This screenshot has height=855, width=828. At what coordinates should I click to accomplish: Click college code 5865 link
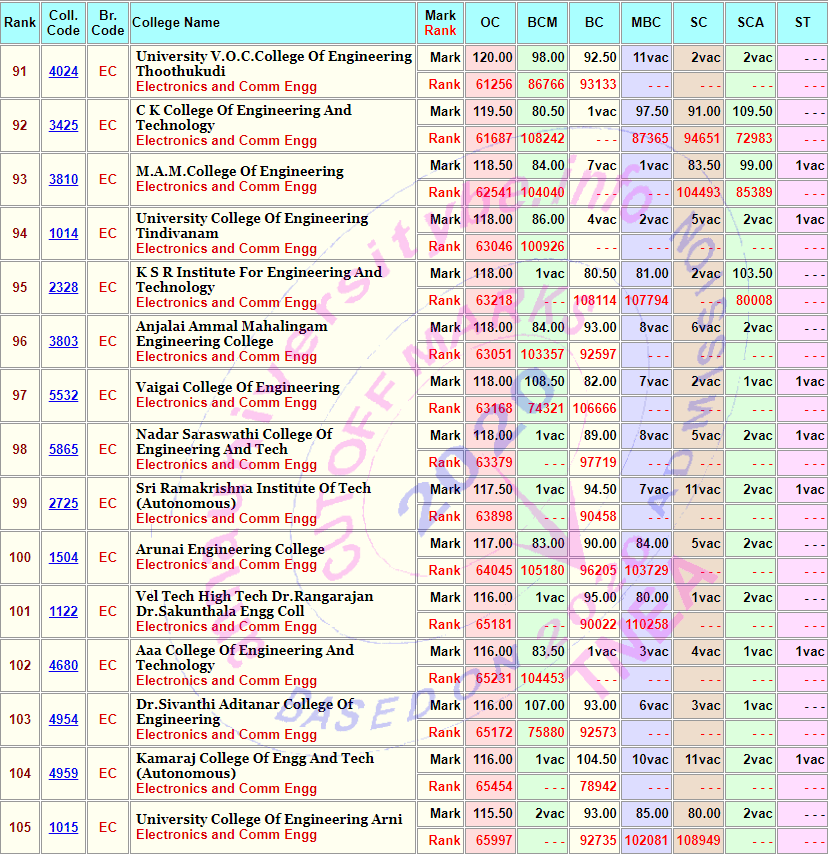[x=63, y=450]
